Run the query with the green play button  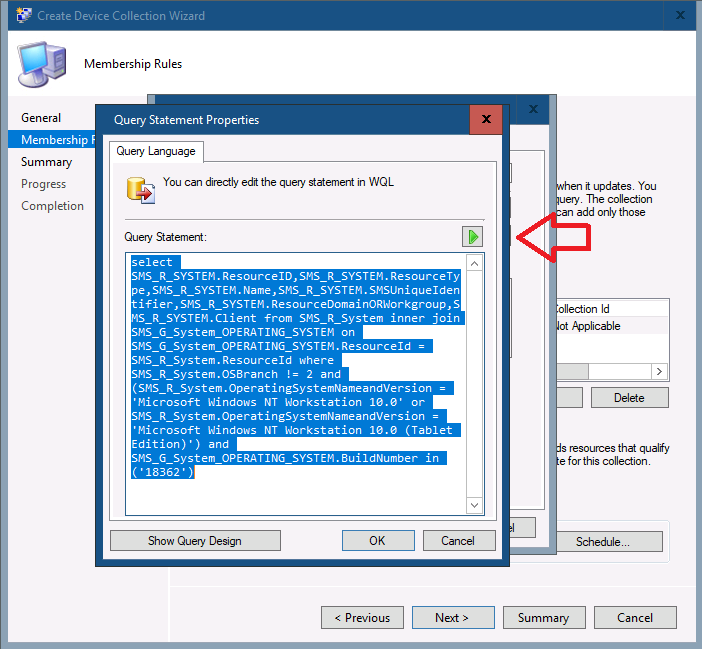pyautogui.click(x=472, y=236)
